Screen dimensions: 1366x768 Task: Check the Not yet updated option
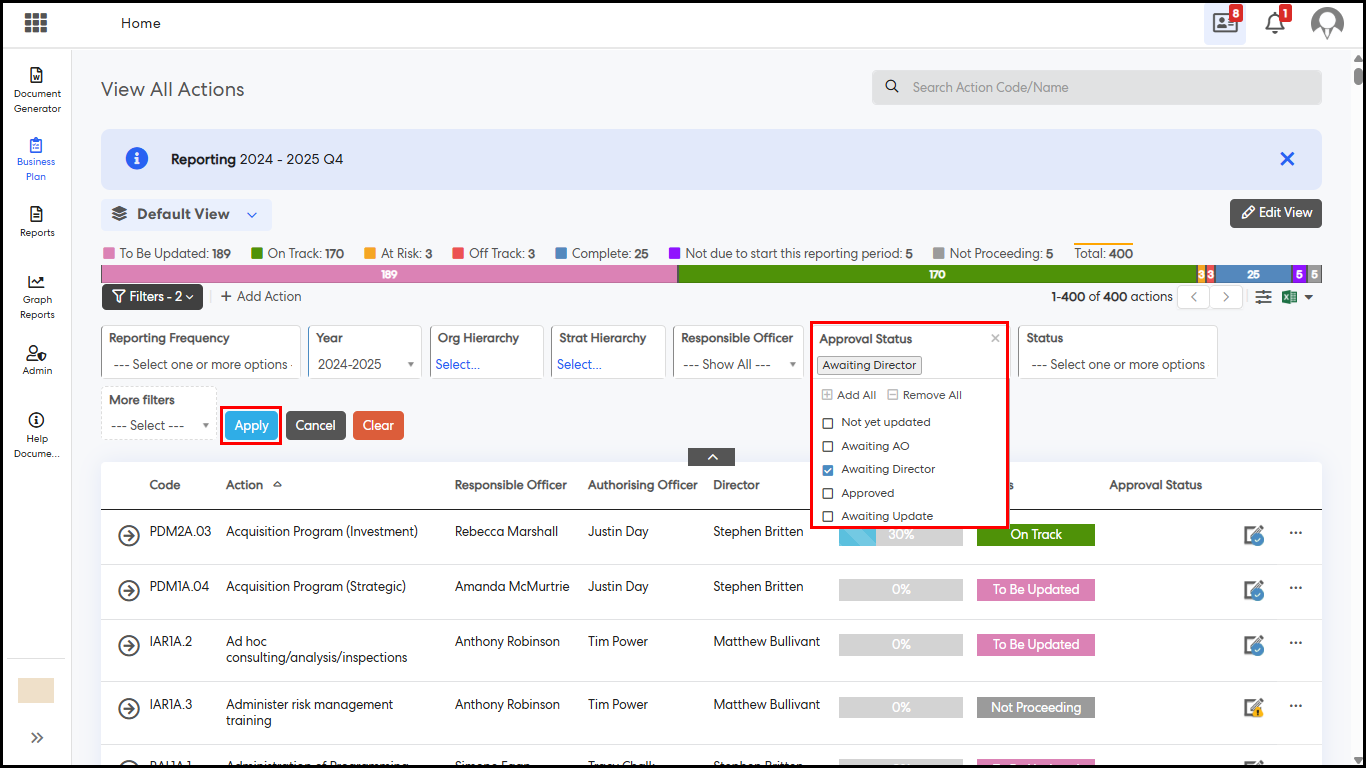(x=827, y=423)
